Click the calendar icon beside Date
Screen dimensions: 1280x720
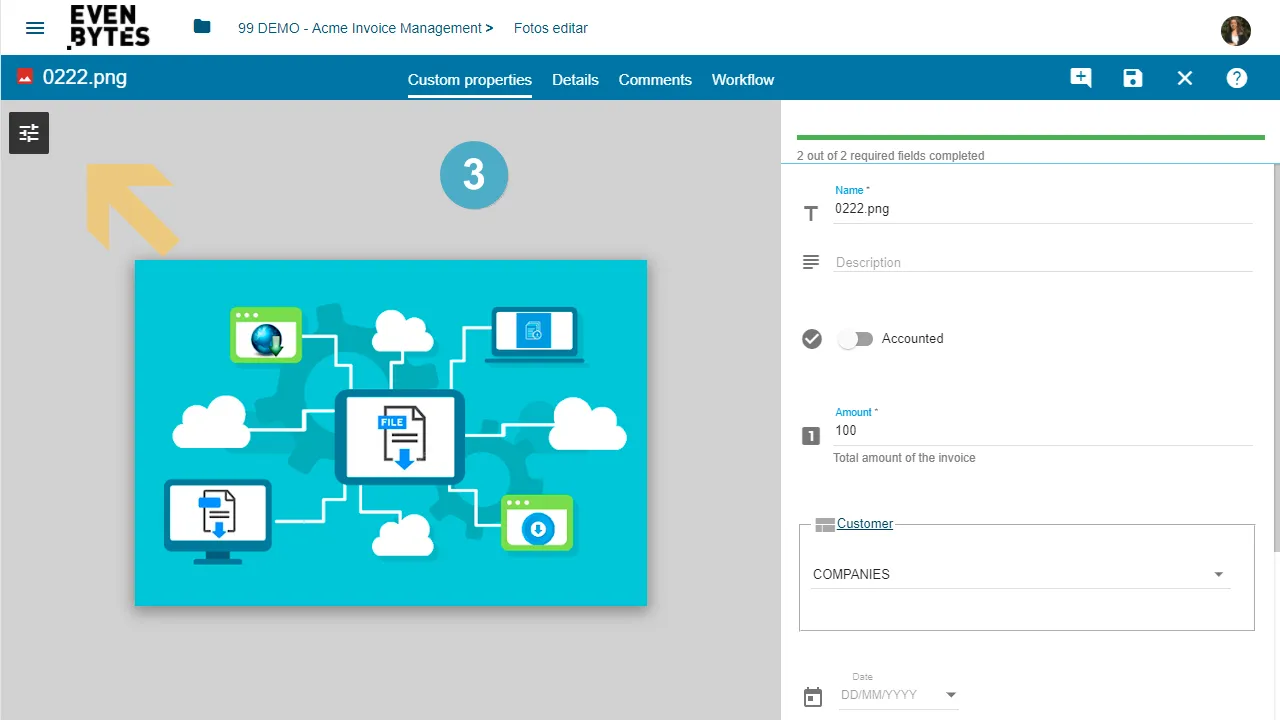[813, 697]
